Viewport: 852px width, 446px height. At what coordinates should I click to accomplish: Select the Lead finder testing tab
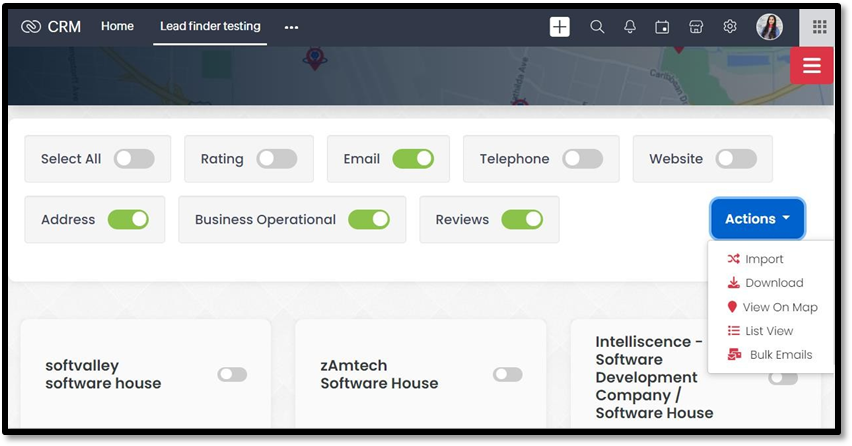pos(210,26)
